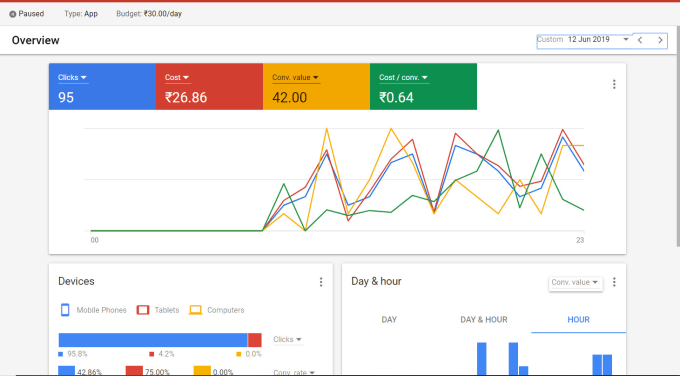Click the Type: App text
Screen dimensions: 680x376
81,14
